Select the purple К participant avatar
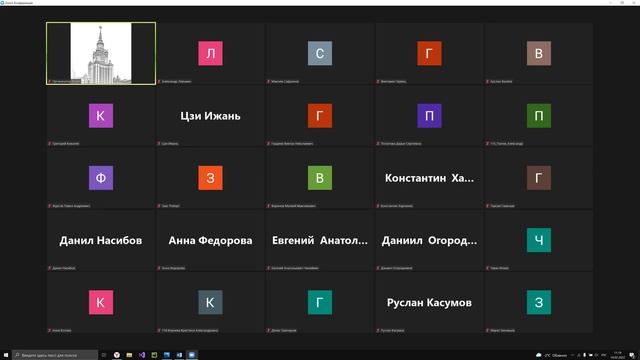Viewport: 640px width, 360px height. coord(101,116)
